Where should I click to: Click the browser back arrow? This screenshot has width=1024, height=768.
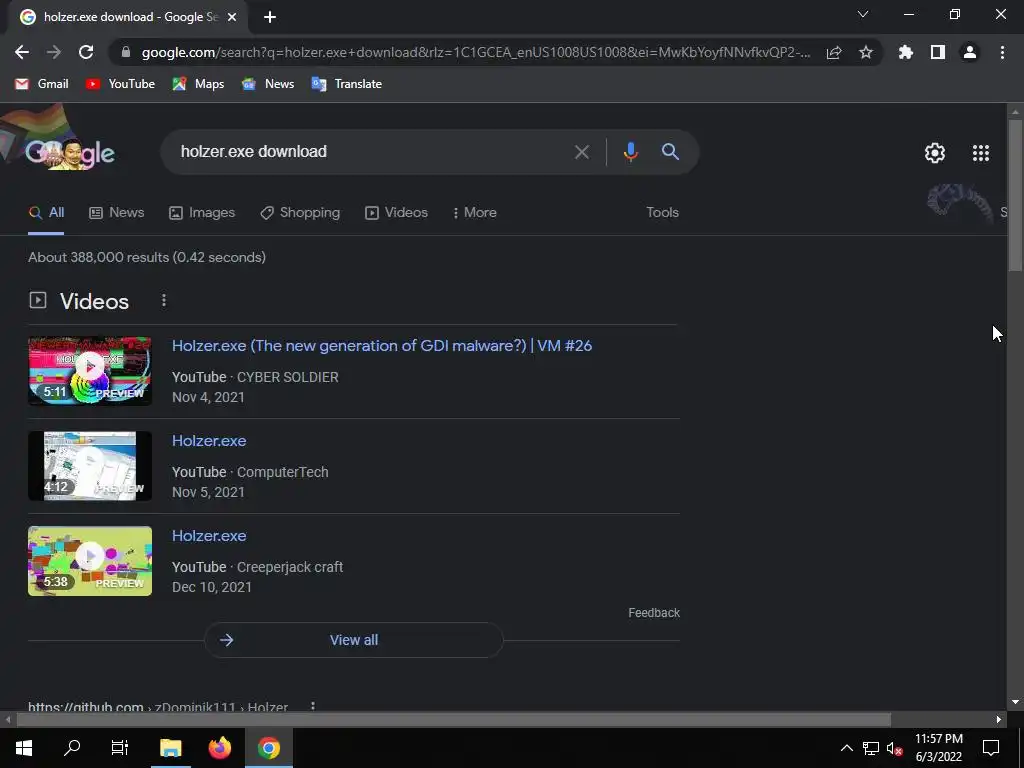(22, 52)
